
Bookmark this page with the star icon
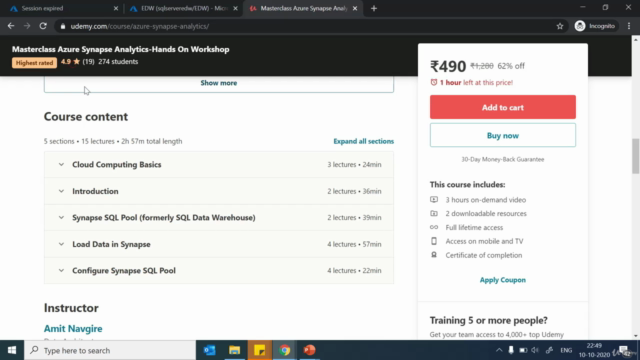[x=560, y=26]
